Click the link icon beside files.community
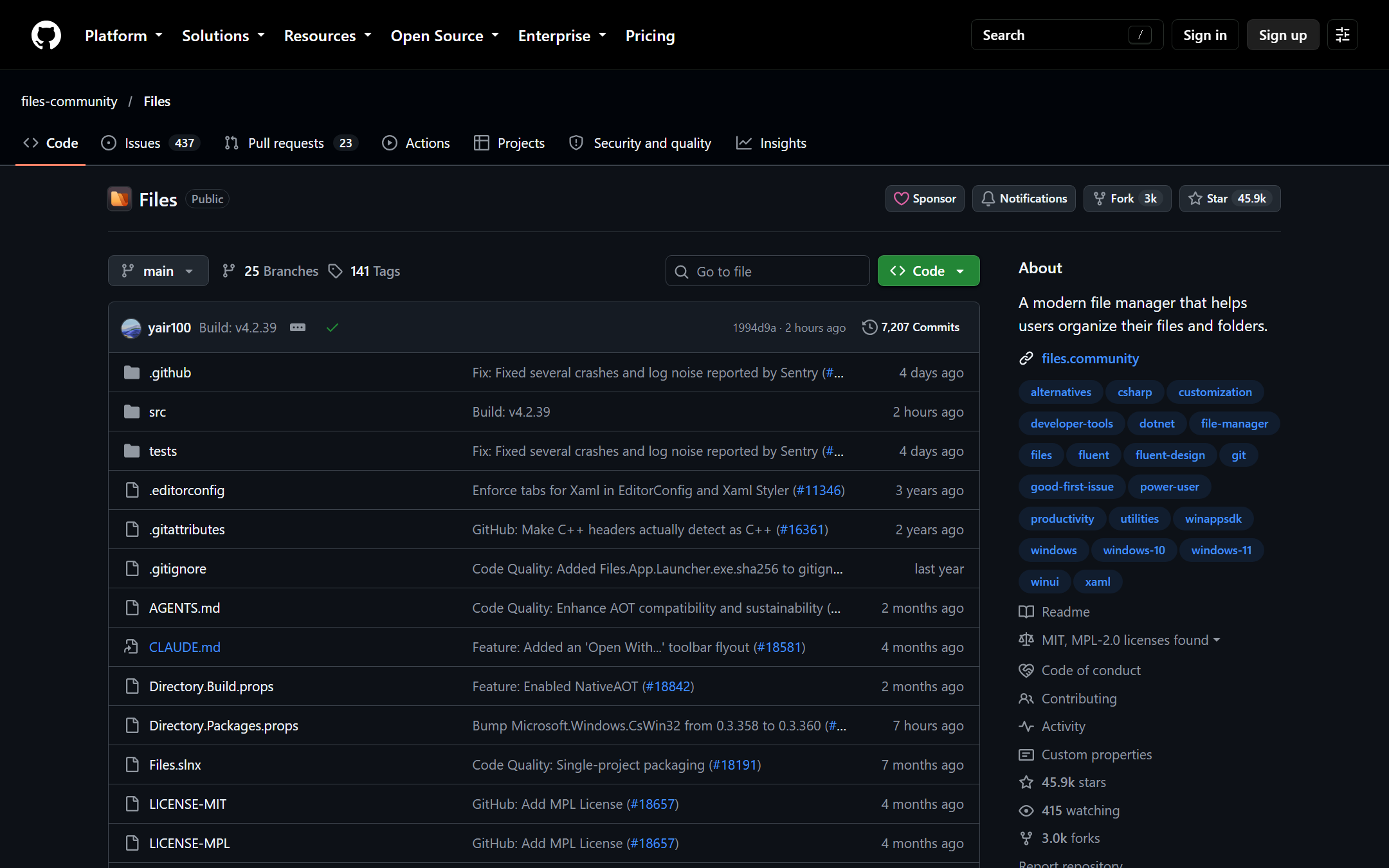This screenshot has height=868, width=1389. [1026, 359]
